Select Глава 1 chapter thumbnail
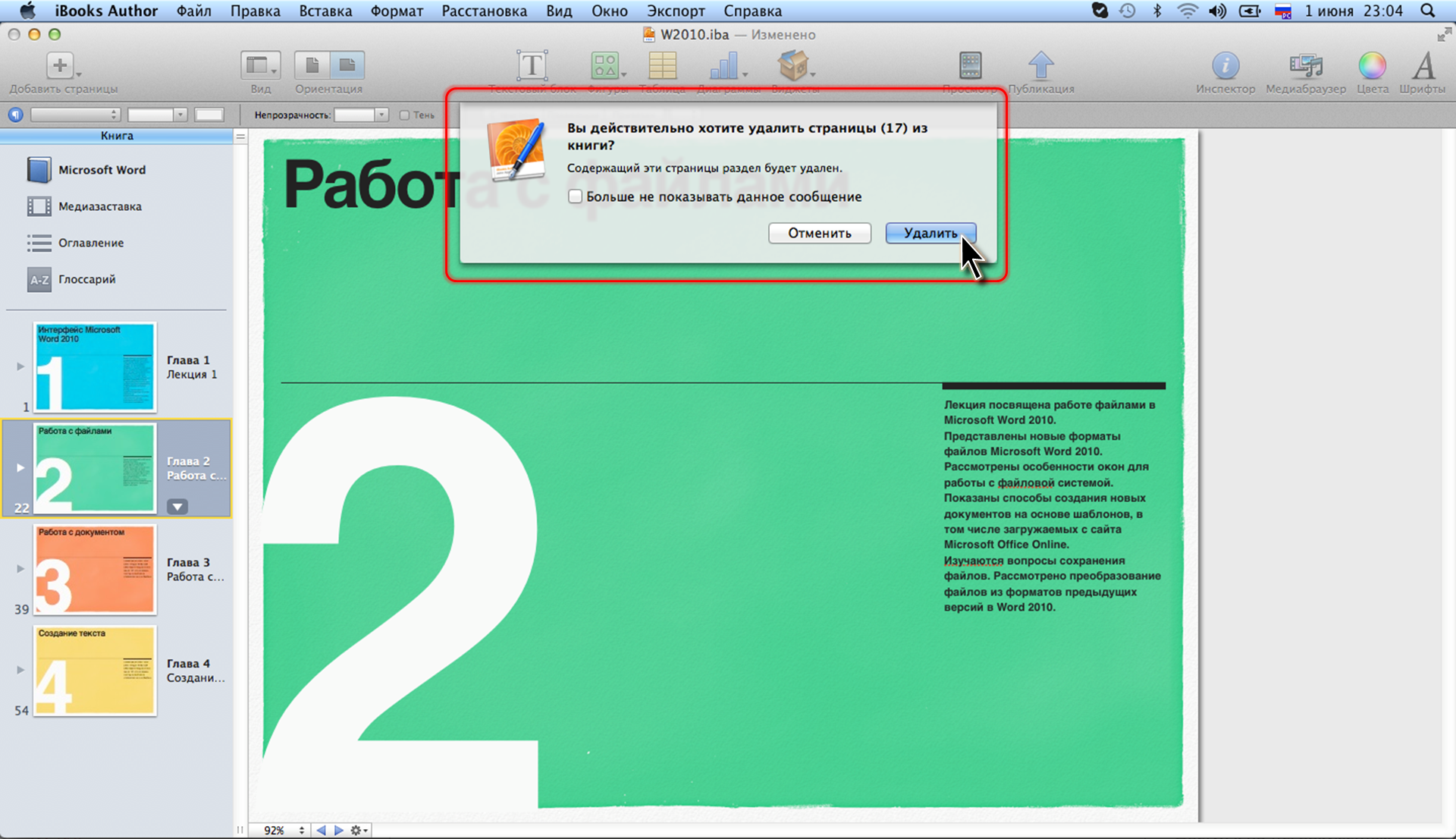Screen dimensions: 1456x839 click(x=95, y=367)
